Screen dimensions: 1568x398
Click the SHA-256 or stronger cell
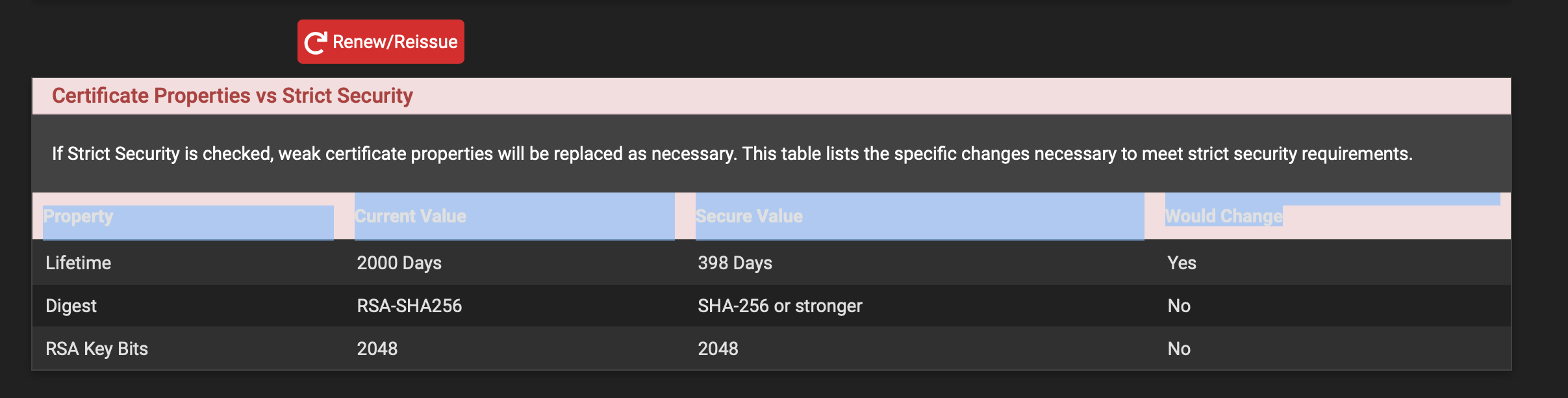[779, 306]
